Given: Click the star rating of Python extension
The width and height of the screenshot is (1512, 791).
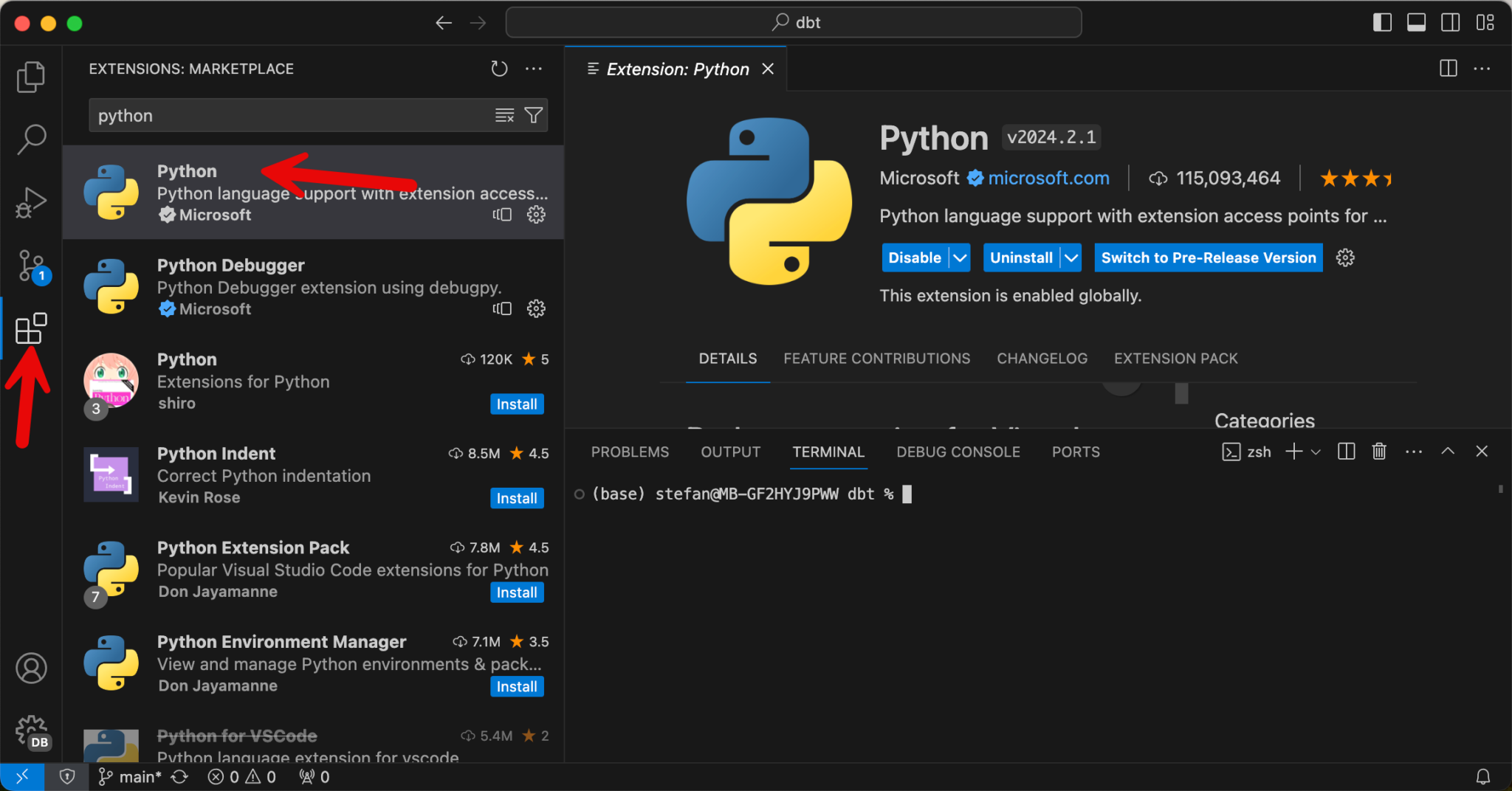Looking at the screenshot, I should click(1355, 179).
